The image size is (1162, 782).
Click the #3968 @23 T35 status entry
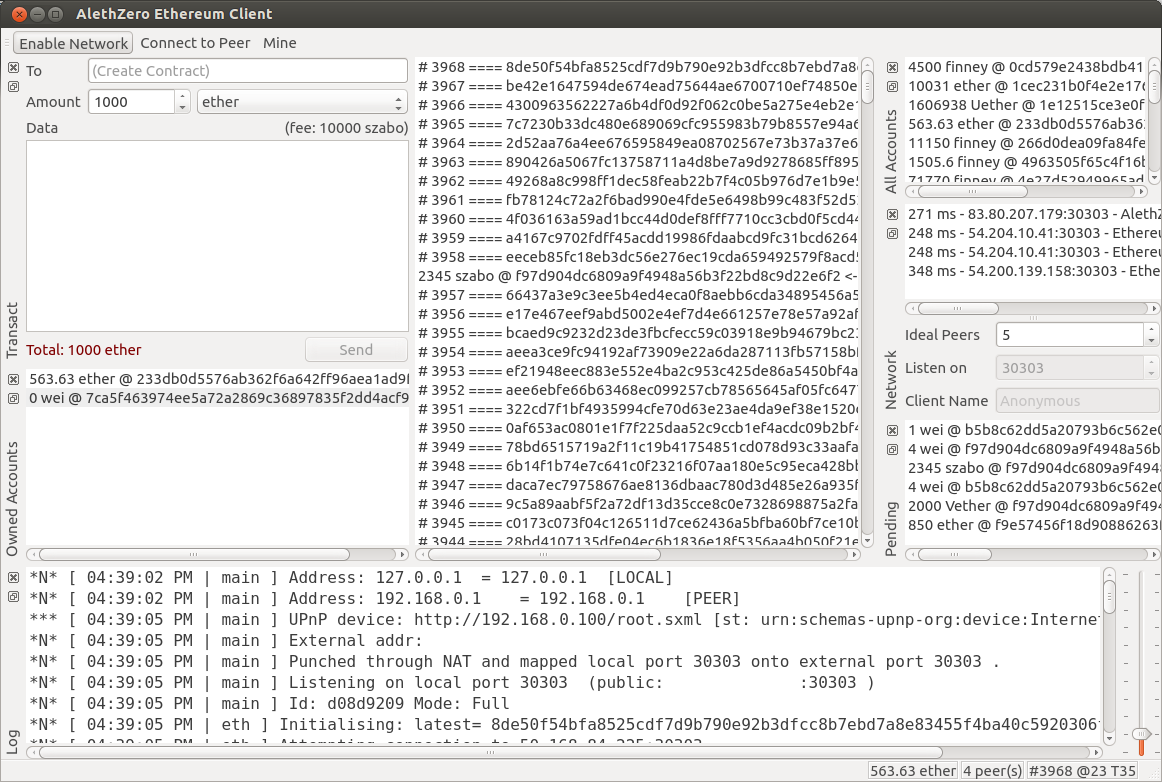coord(1082,771)
